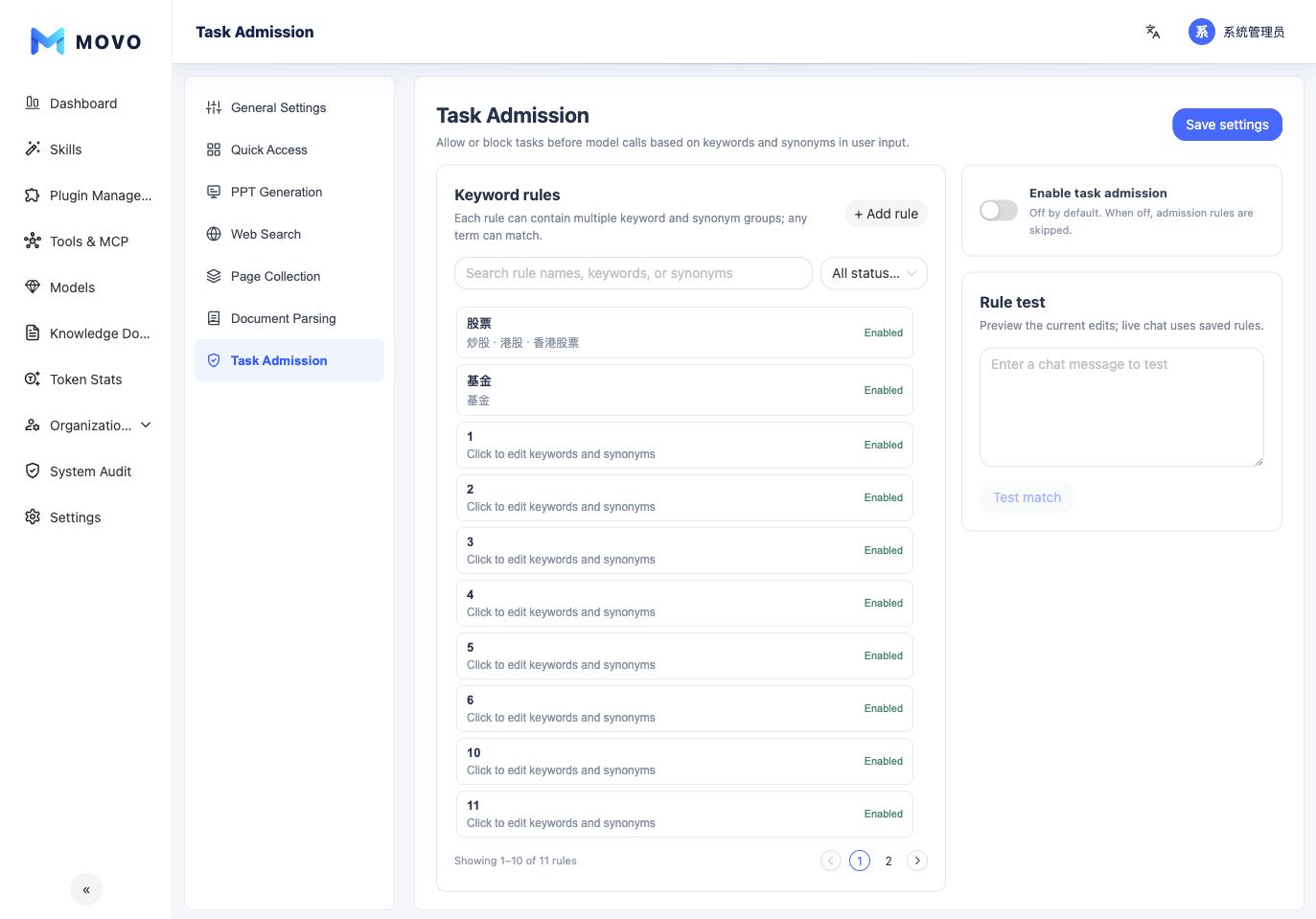This screenshot has width=1316, height=919.
Task: Click the Models diamond icon
Action: [33, 287]
